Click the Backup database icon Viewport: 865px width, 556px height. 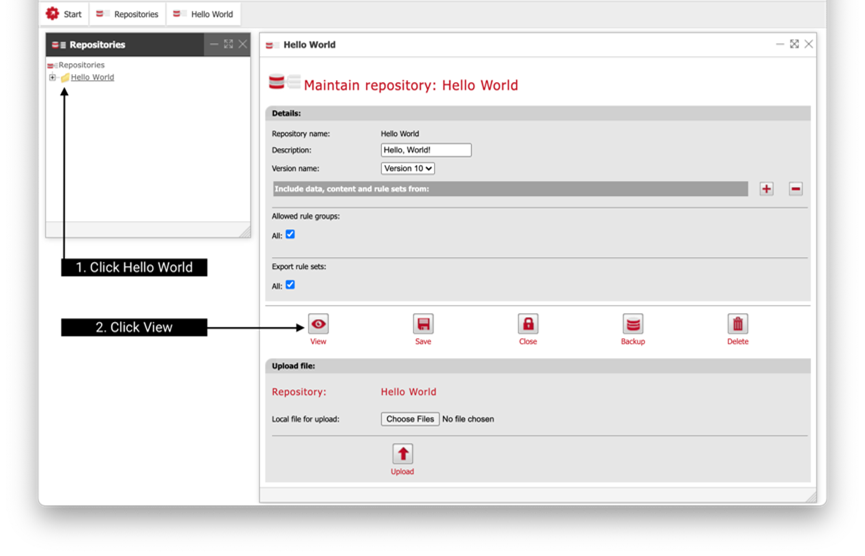[x=633, y=324]
